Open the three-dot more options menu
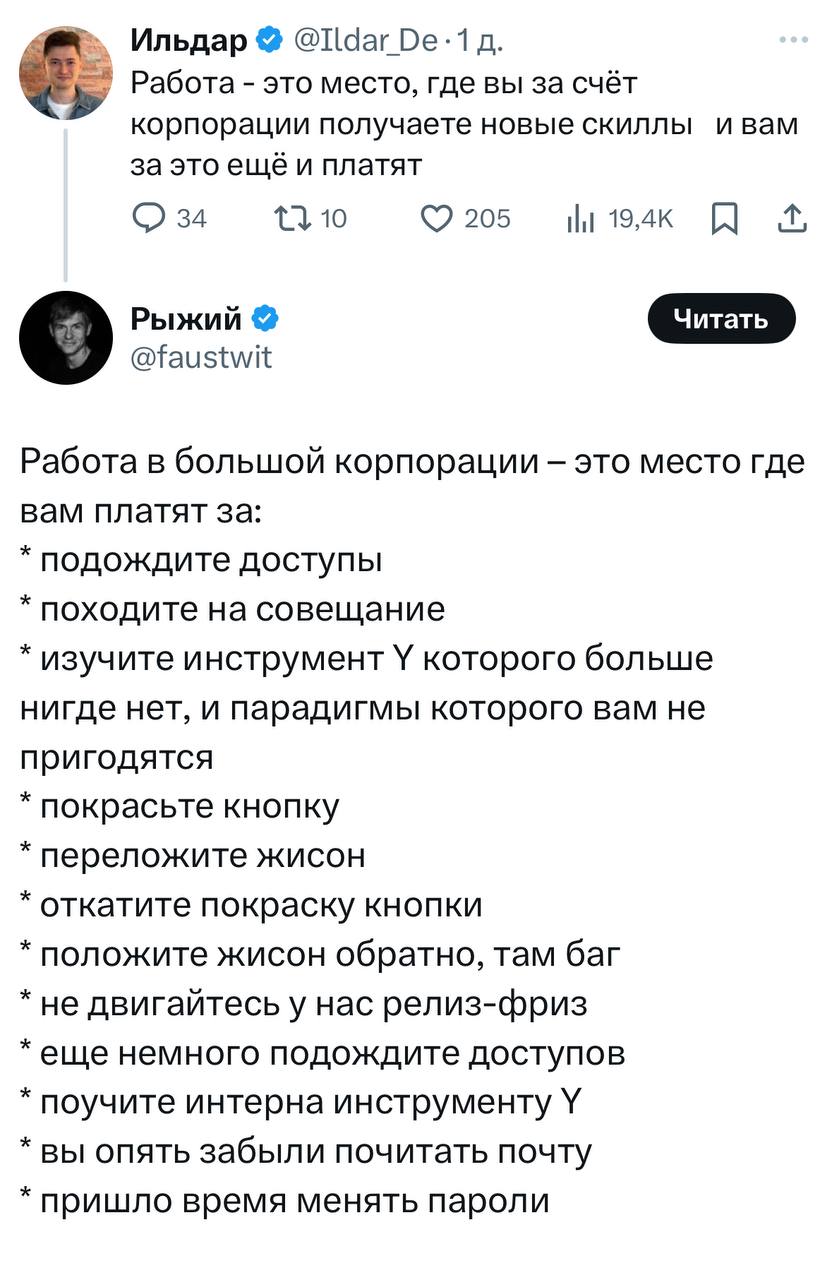 click(793, 41)
